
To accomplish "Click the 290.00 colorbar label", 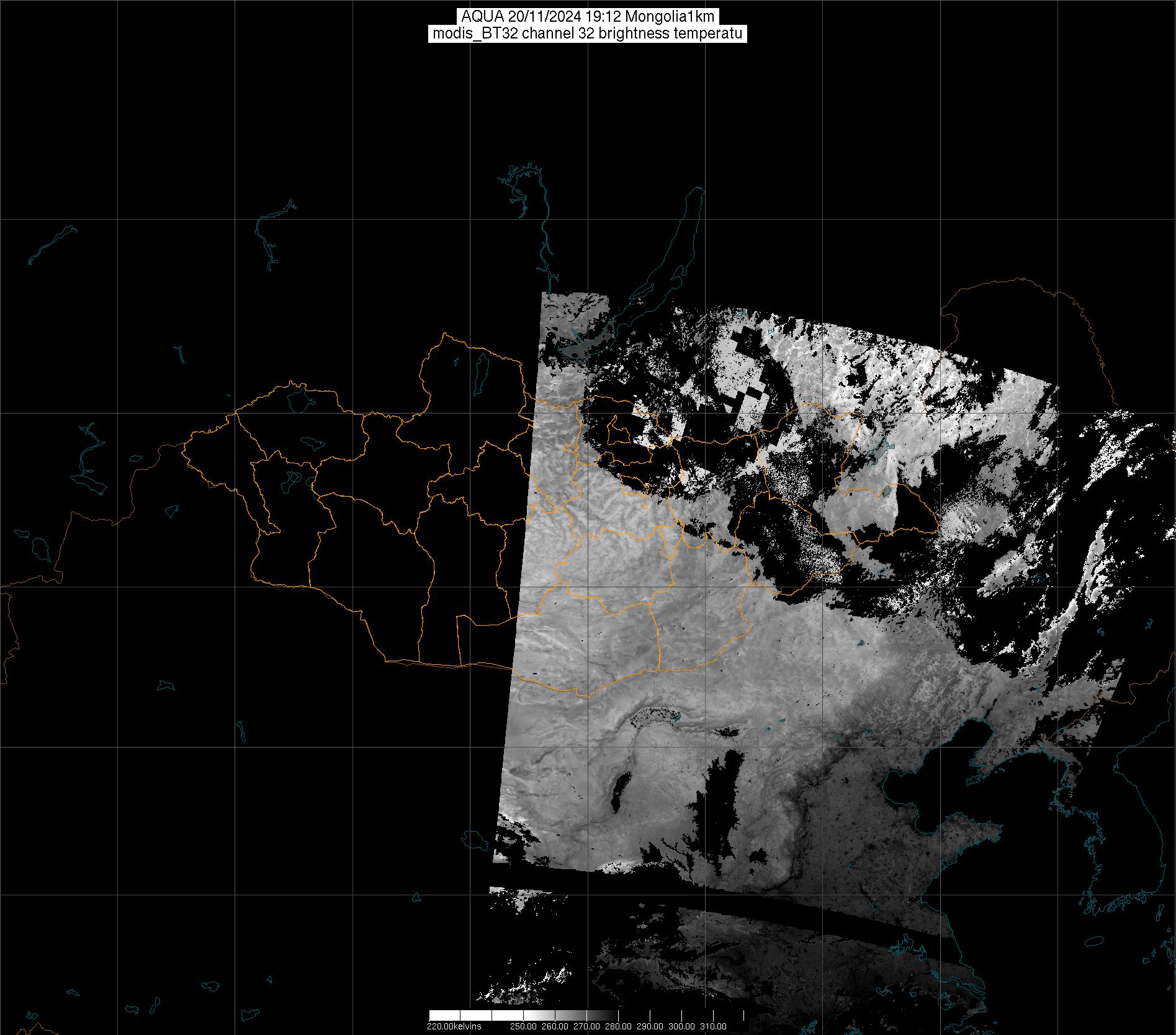I will (x=650, y=1026).
